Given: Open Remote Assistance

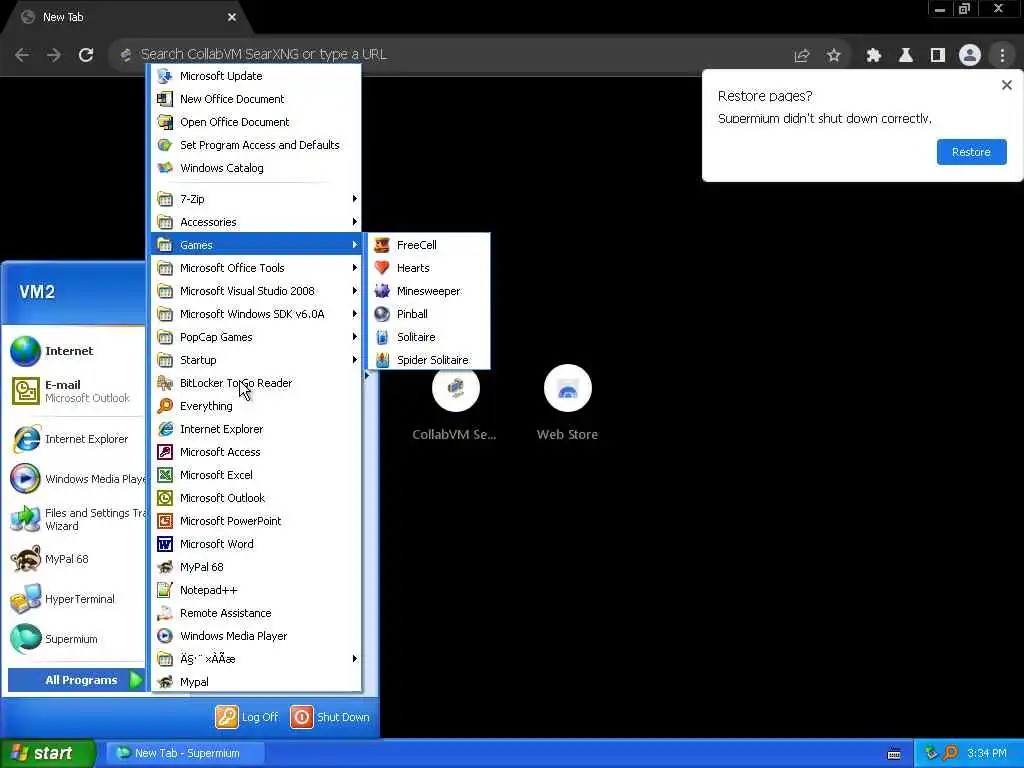Looking at the screenshot, I should pyautogui.click(x=256, y=613).
